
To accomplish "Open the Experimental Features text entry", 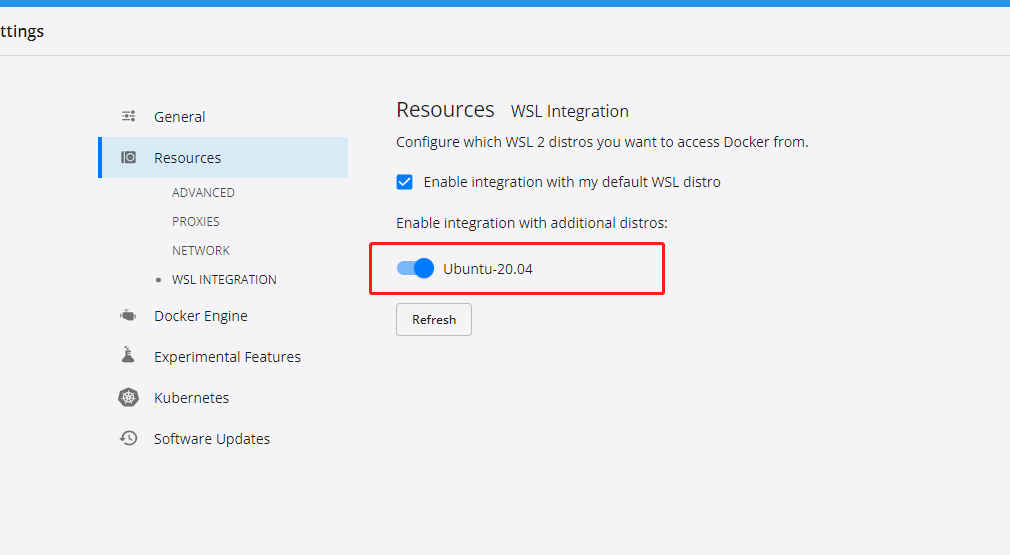I will click(x=227, y=357).
